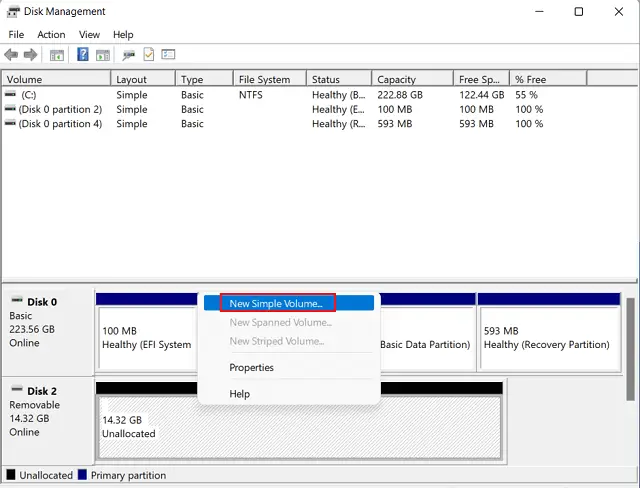Viewport: 640px width, 488px height.
Task: Click the Primary partition legend label
Action: (x=128, y=475)
